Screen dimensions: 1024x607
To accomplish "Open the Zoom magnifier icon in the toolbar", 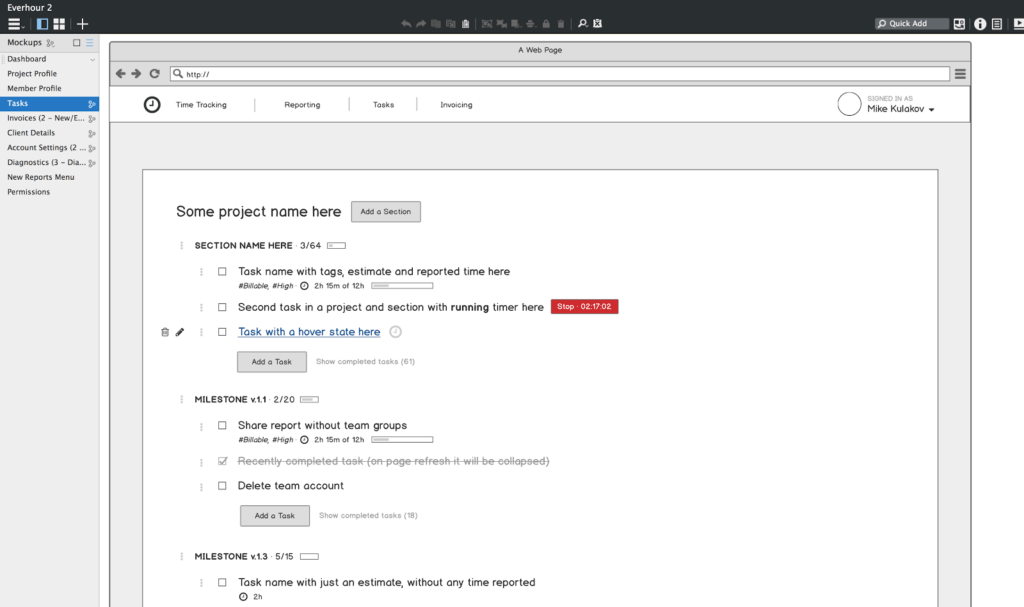I will click(583, 23).
